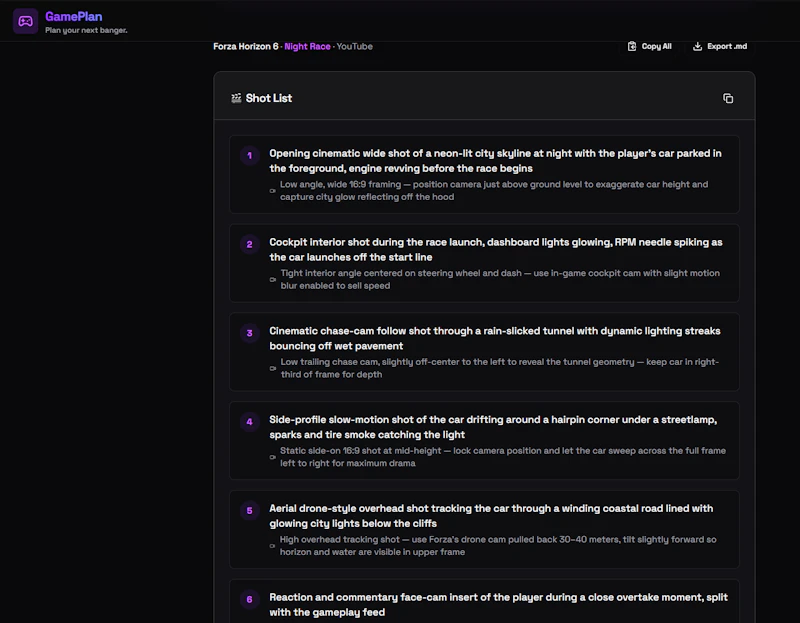Click the Copy All button
The image size is (800, 623).
(x=649, y=46)
